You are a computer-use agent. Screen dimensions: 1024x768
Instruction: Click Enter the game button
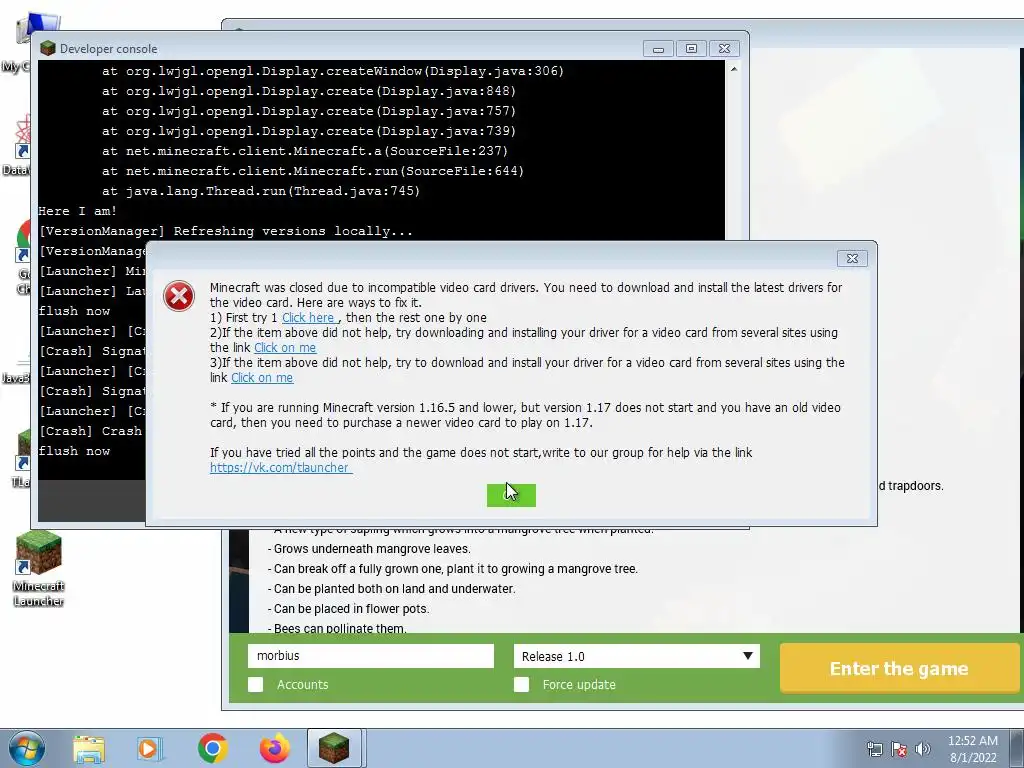point(899,669)
